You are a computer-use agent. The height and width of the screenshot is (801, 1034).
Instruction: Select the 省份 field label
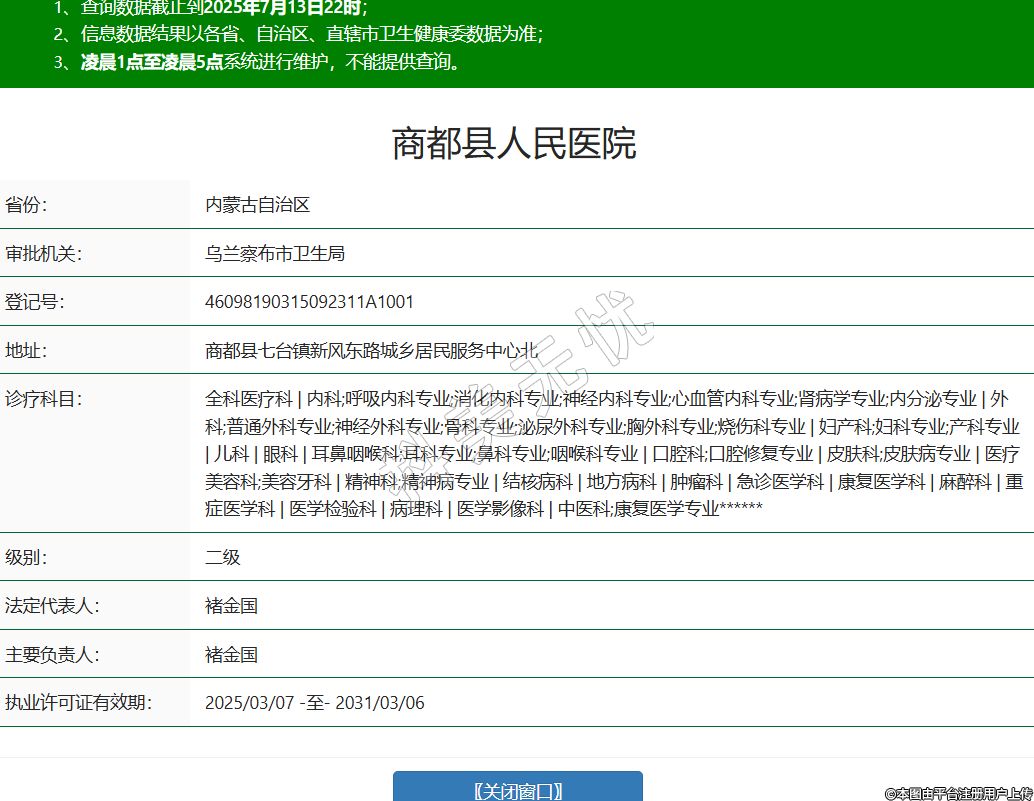(26, 205)
